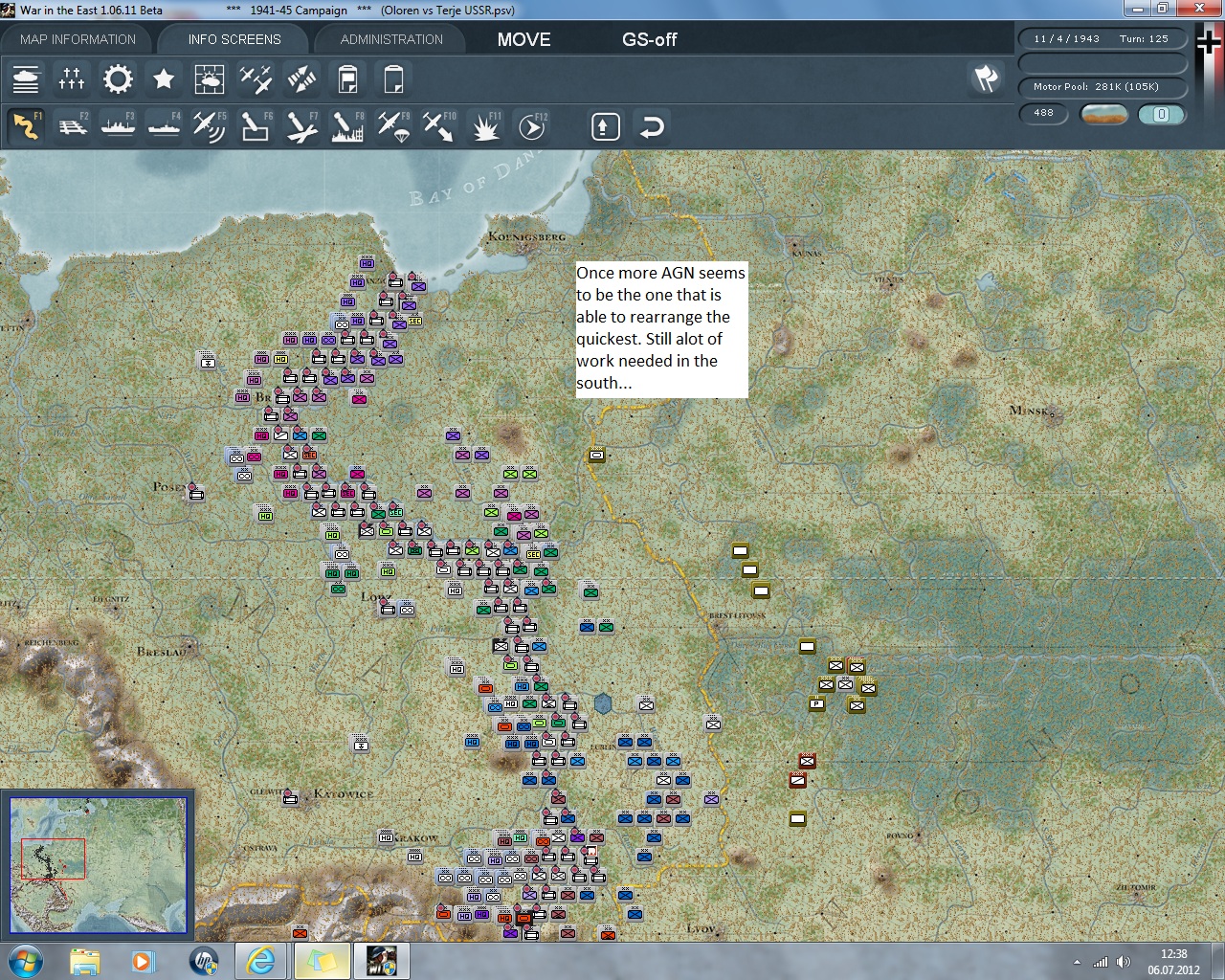Click the ground conditions picture pill
This screenshot has height=980, width=1225.
click(1103, 114)
